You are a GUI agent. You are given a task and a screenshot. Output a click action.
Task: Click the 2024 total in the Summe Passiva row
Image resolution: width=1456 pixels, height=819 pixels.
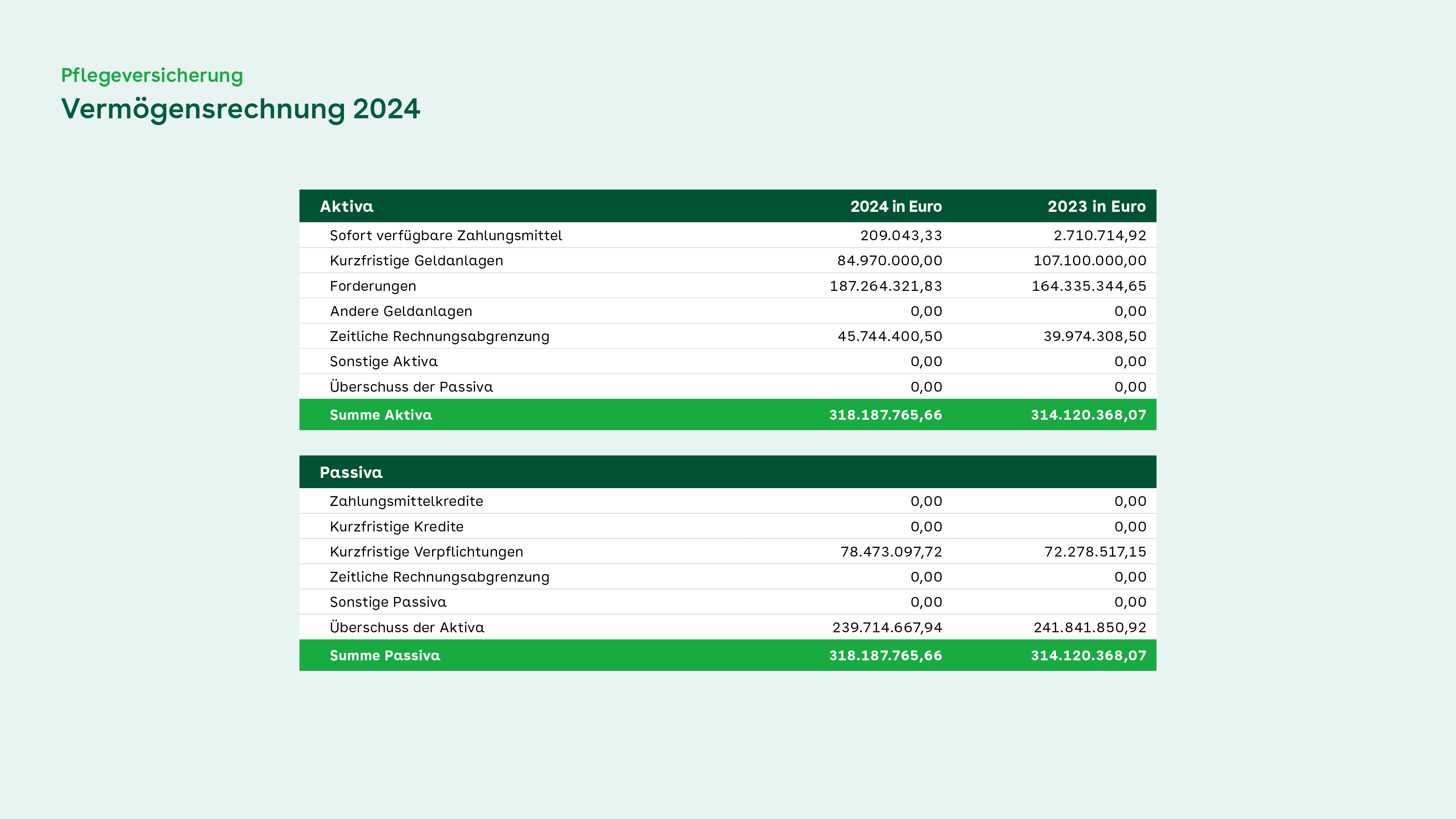(x=886, y=656)
